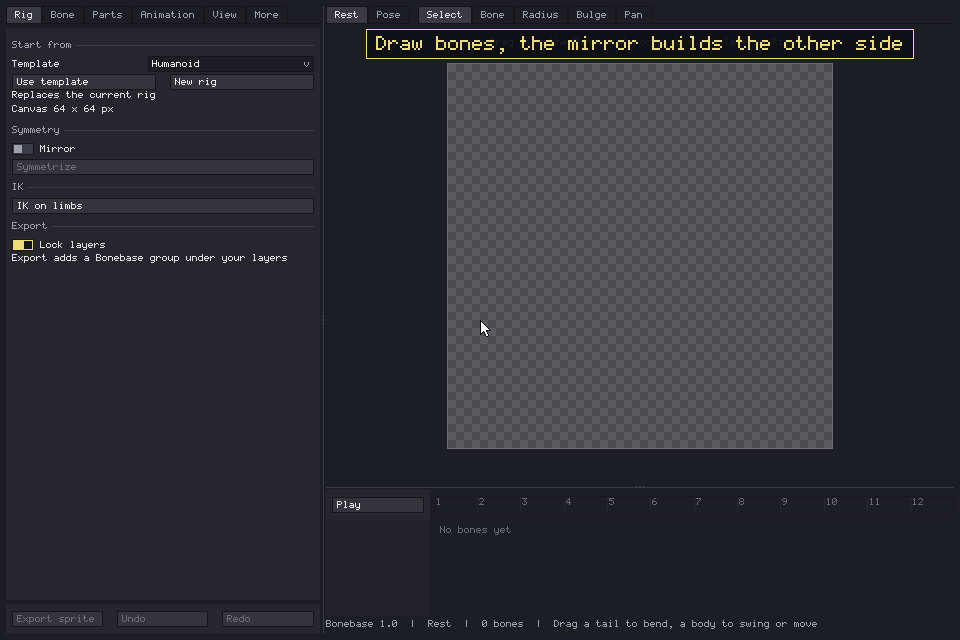Choose the Select tool
960x640 pixels.
point(444,15)
